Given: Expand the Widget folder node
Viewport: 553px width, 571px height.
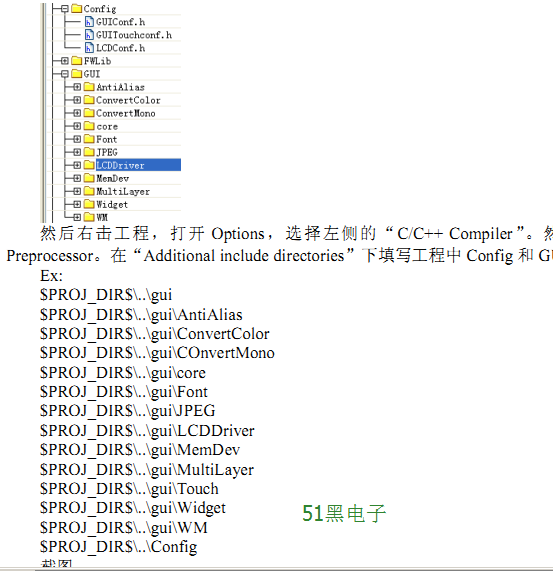Looking at the screenshot, I should (x=77, y=204).
